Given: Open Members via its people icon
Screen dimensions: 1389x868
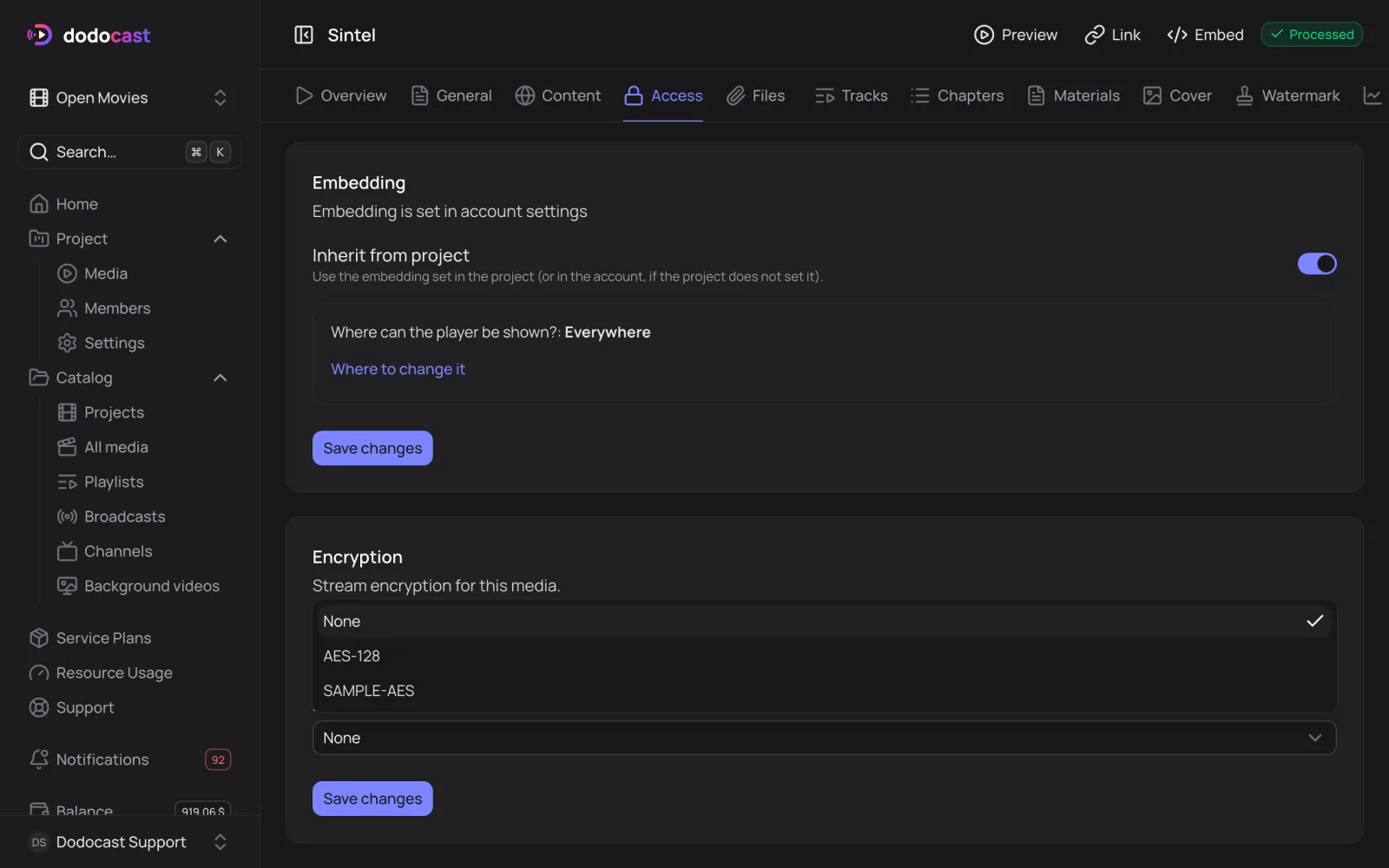Looking at the screenshot, I should 67,308.
